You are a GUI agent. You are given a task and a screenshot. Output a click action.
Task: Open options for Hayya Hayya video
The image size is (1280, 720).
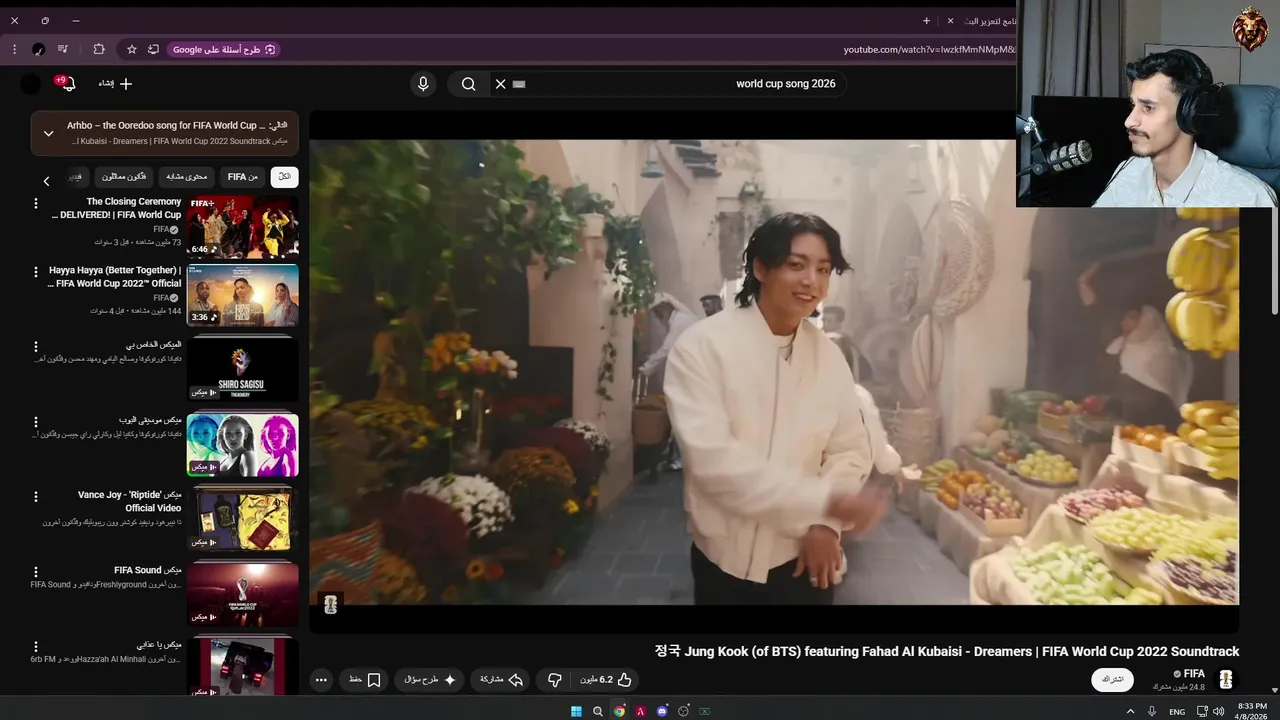tap(36, 272)
